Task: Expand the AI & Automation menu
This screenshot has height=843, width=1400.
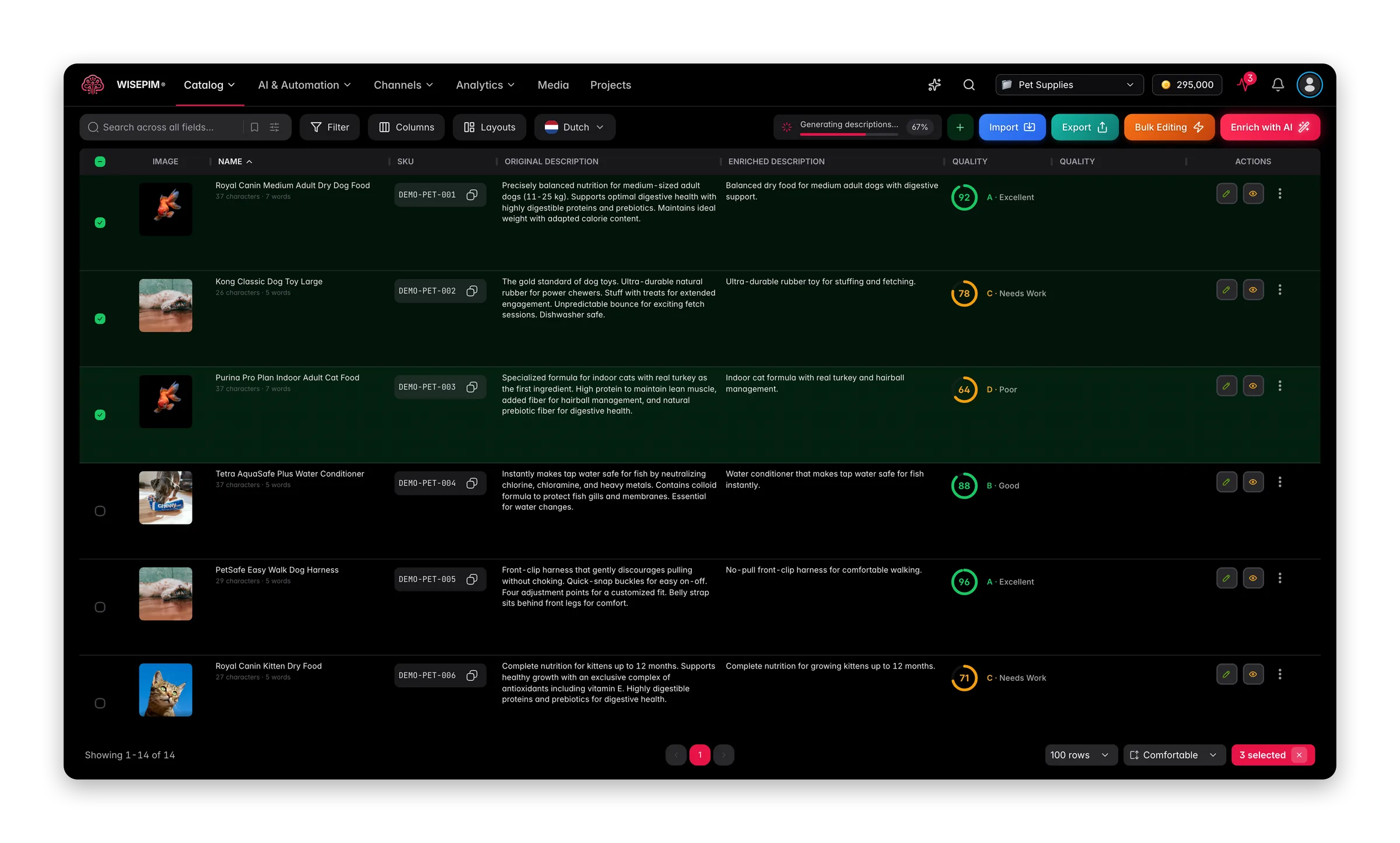Action: 304,85
